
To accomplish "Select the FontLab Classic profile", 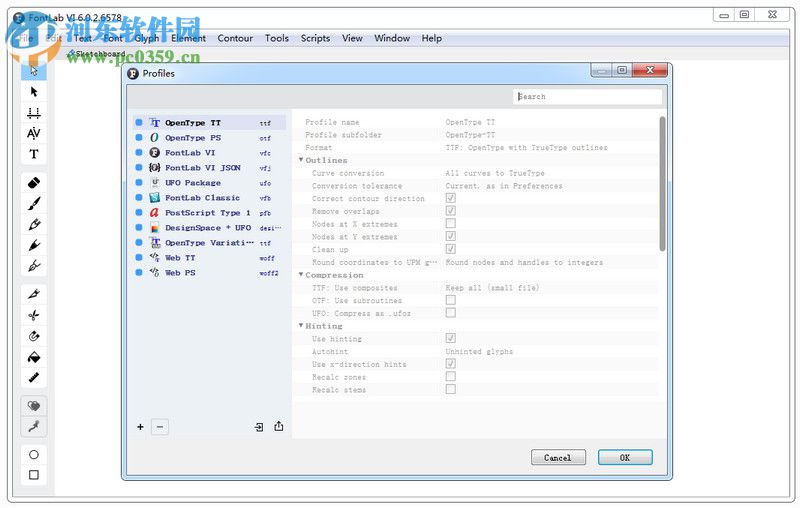I will click(209, 197).
